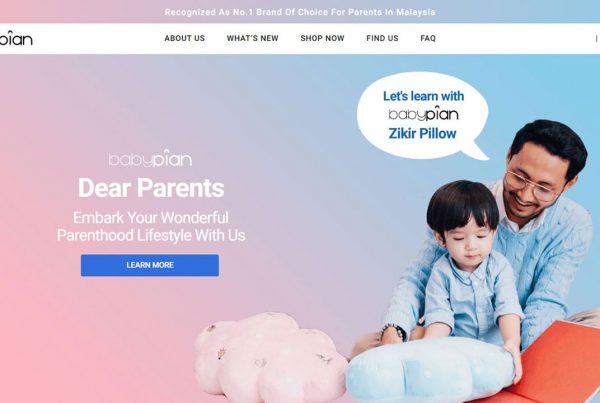The image size is (600, 403).
Task: Visit the FAQ section
Action: pyautogui.click(x=428, y=38)
